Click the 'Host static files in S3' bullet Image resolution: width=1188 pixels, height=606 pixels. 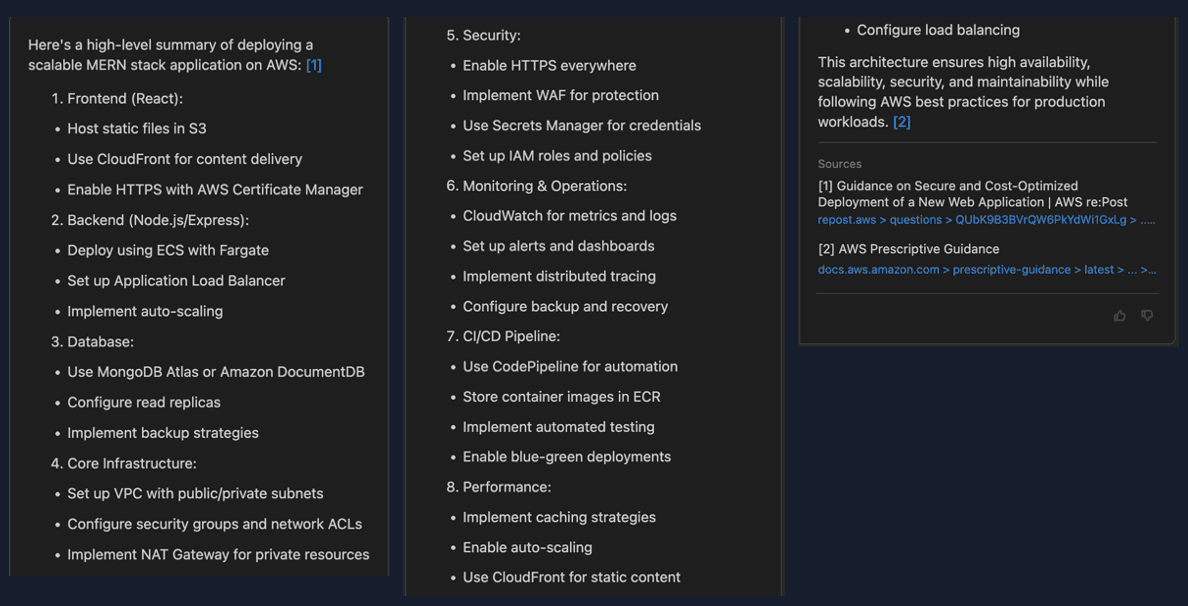pyautogui.click(x=137, y=128)
